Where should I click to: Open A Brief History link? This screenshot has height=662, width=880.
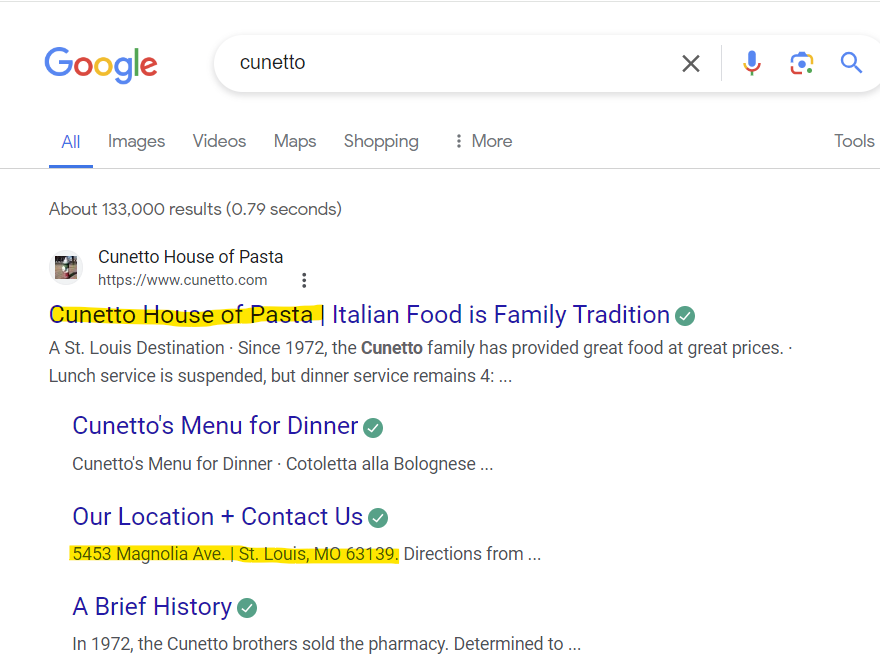pos(152,606)
